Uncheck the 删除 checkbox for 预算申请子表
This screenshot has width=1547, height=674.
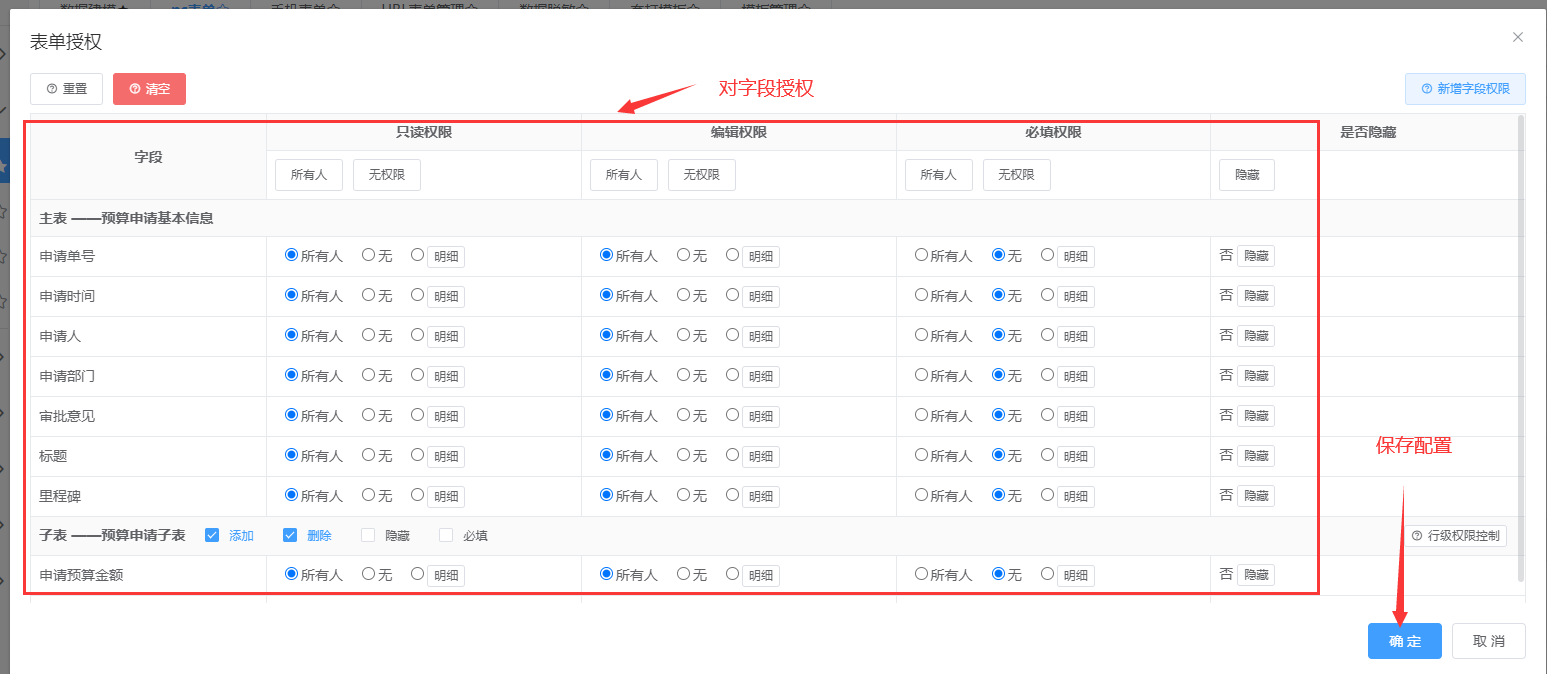[x=290, y=535]
